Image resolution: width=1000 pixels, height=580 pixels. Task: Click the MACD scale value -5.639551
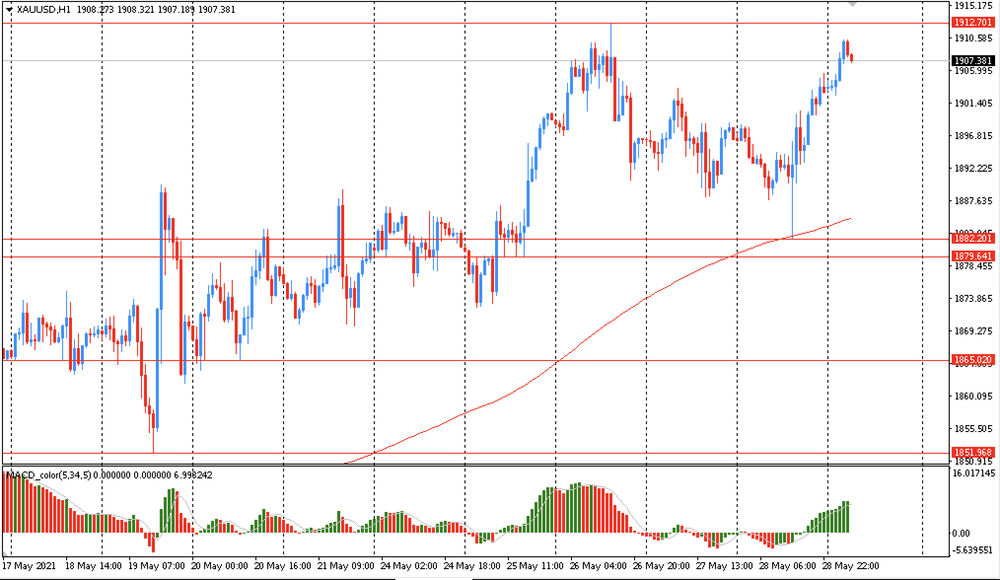tap(973, 550)
